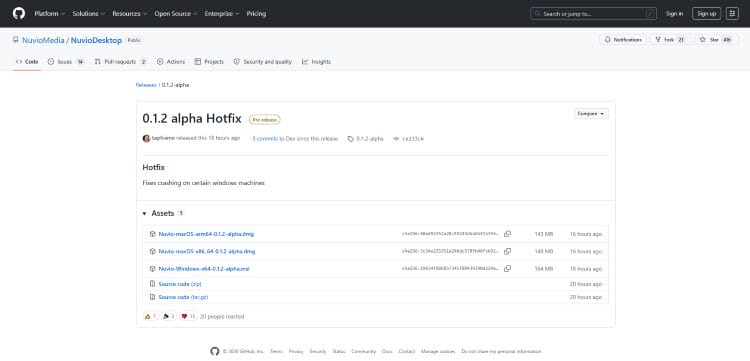Click '20 people reacted' text
This screenshot has width=750, height=361.
(x=222, y=317)
